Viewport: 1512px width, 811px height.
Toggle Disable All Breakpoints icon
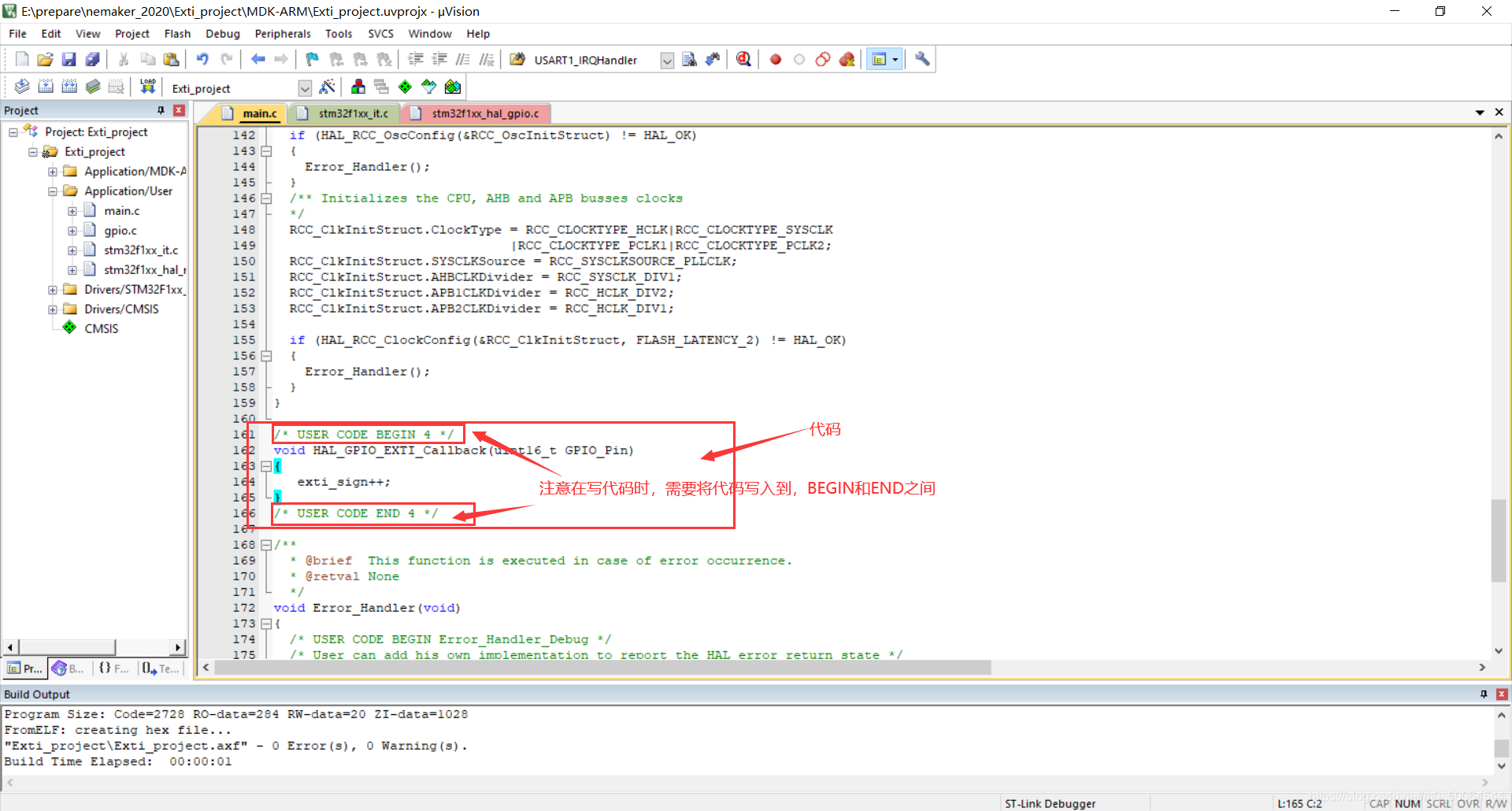coord(823,59)
